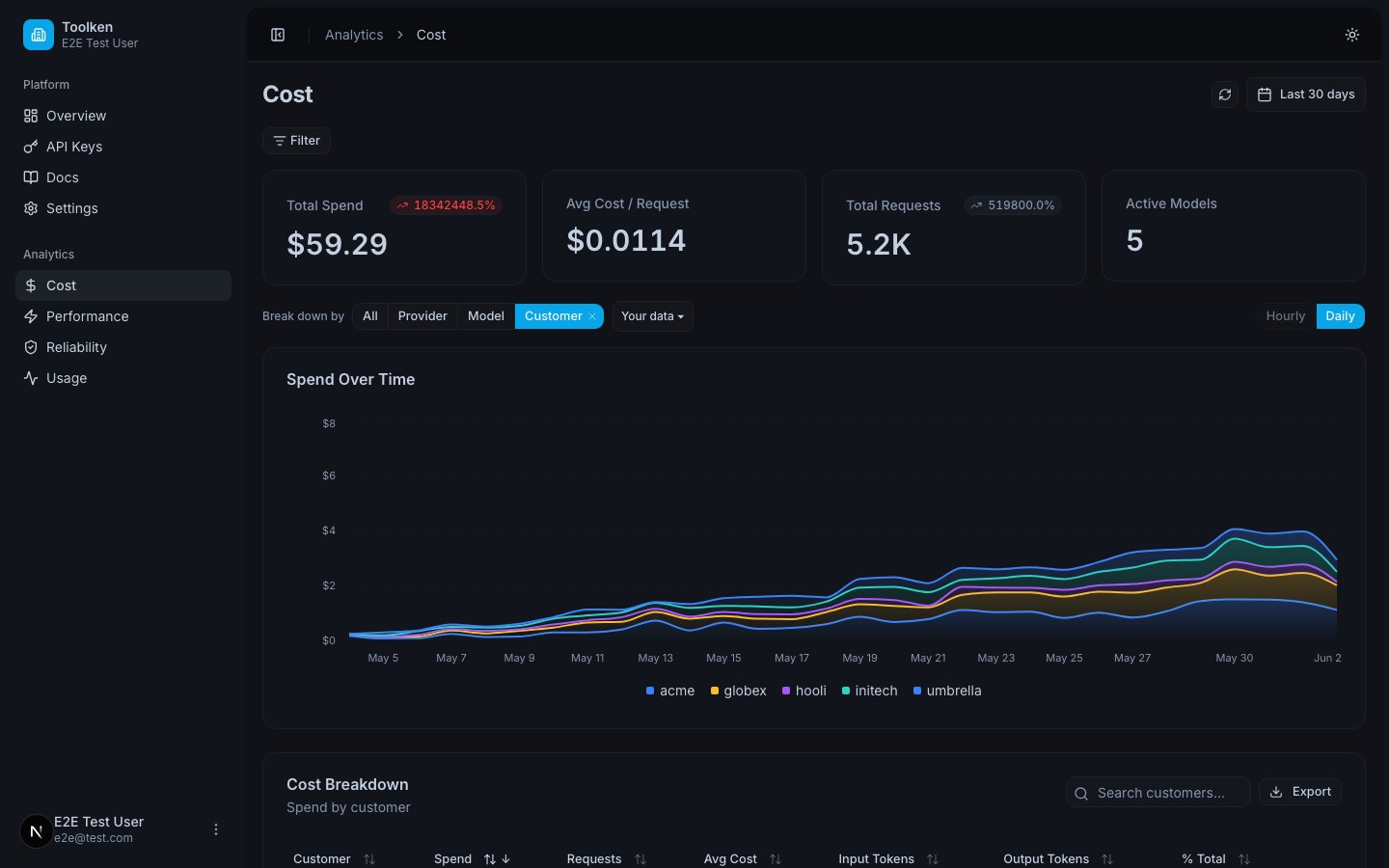Select Cost in Analytics sidebar
The width and height of the screenshot is (1389, 868).
pos(123,285)
